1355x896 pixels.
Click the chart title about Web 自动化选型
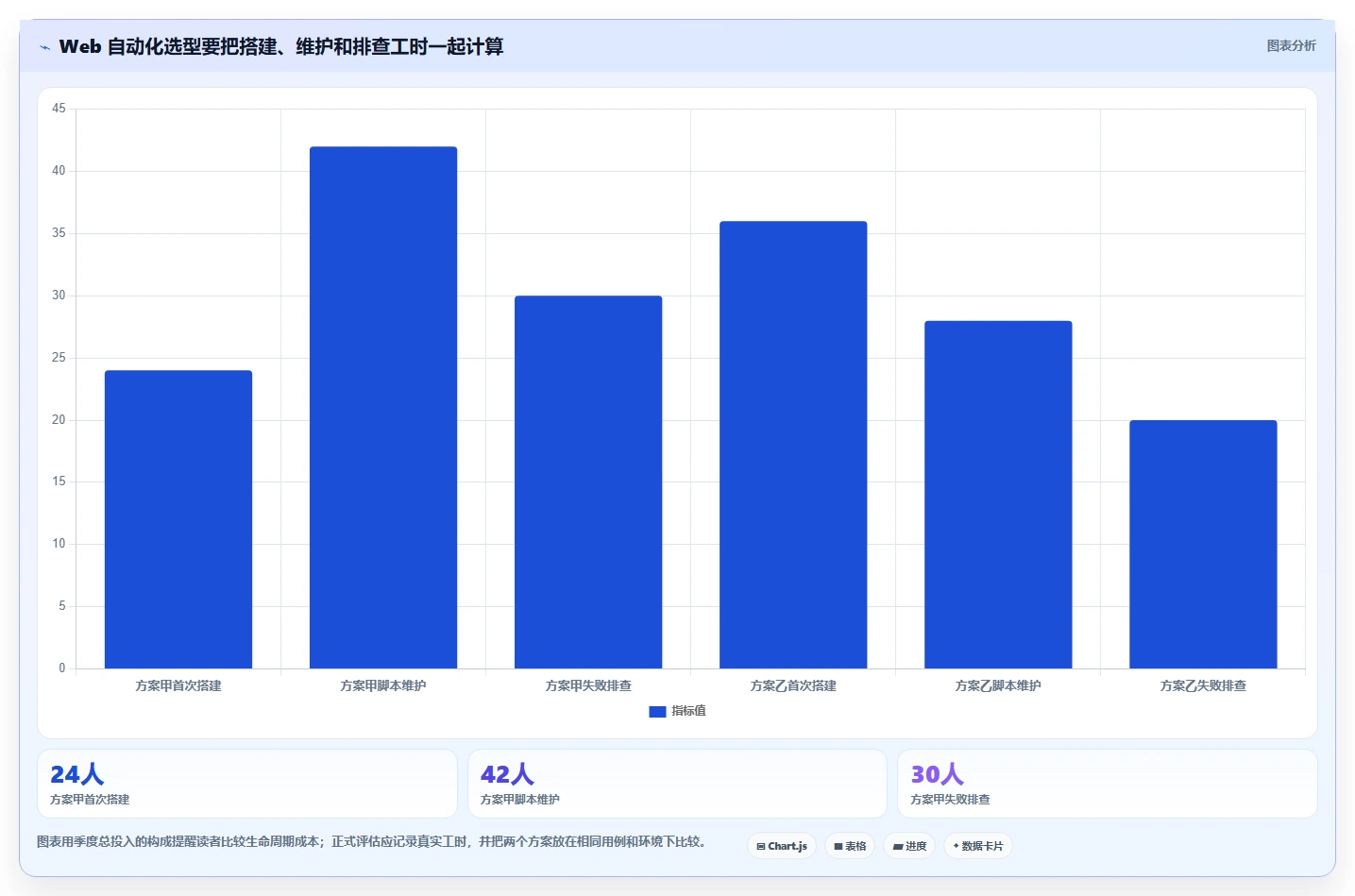point(281,46)
